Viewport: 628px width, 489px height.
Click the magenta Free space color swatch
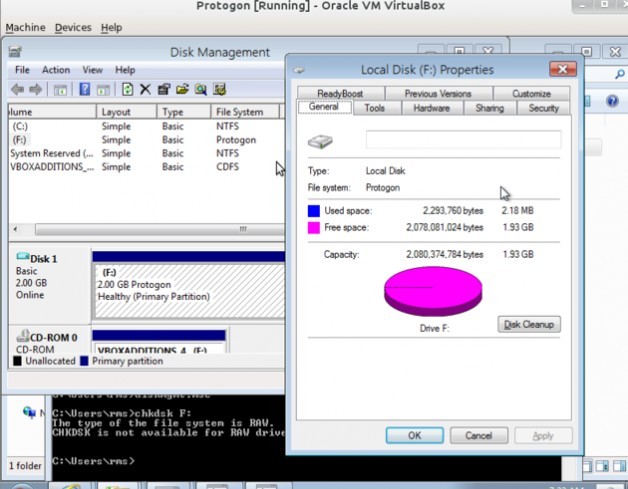(x=314, y=227)
